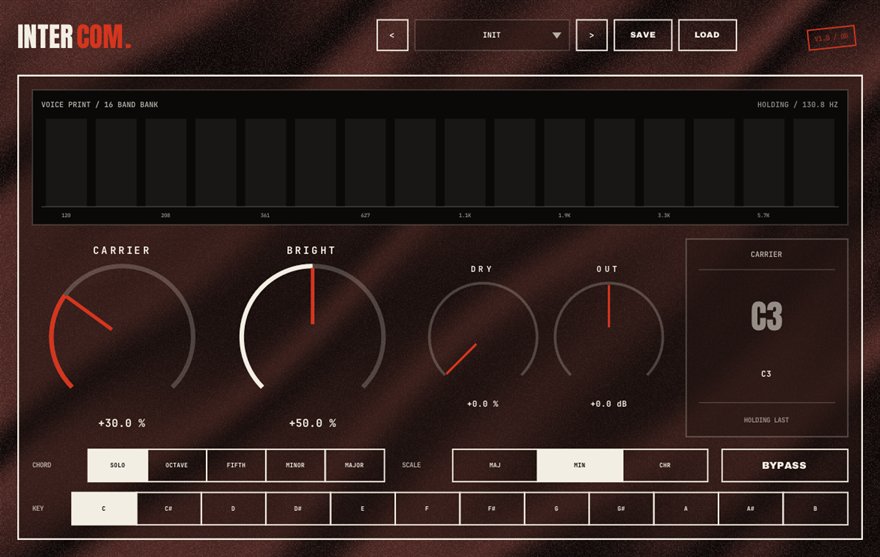Click the band bar above the 1.9K label
The width and height of the screenshot is (880, 557).
point(565,162)
